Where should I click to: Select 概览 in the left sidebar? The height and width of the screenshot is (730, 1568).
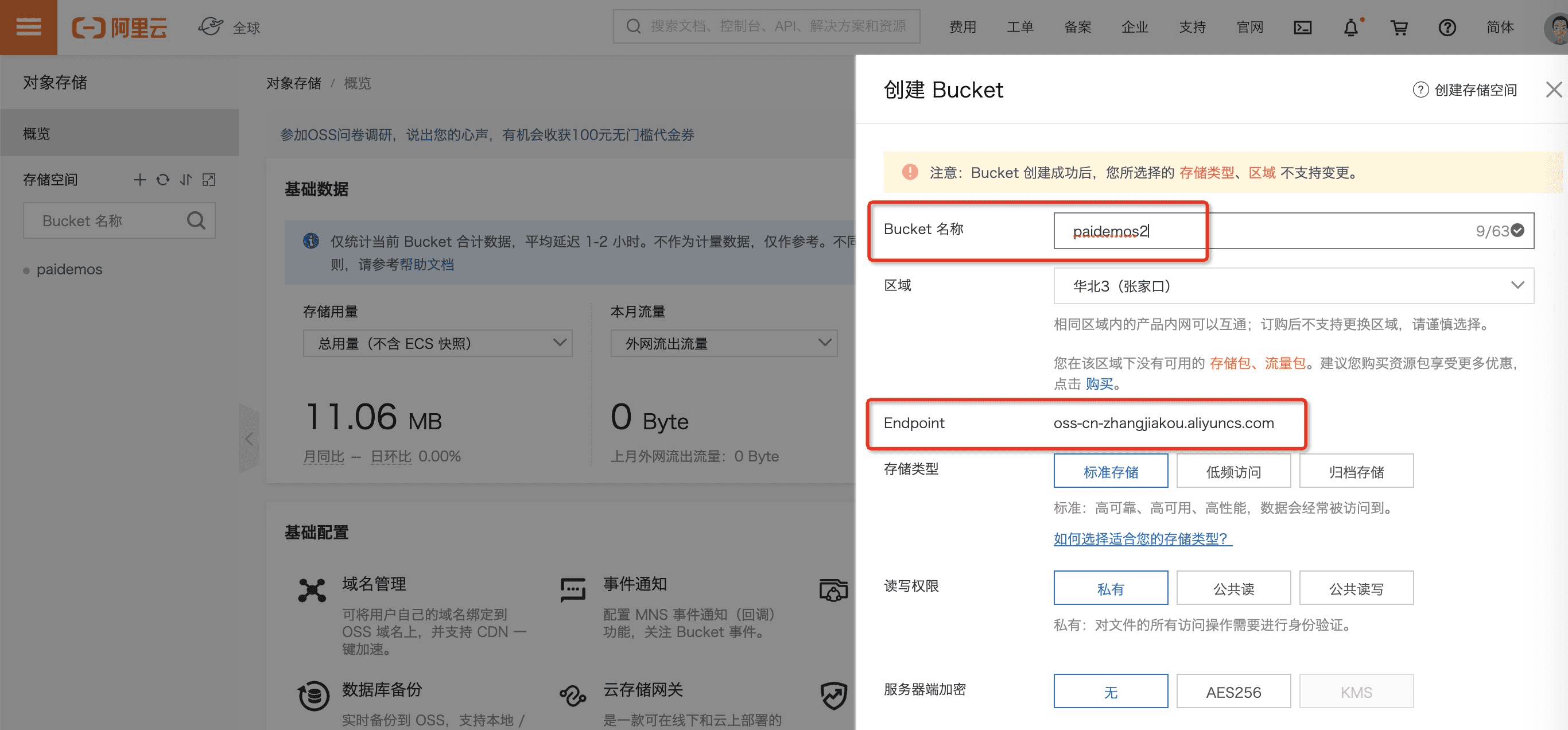(119, 133)
